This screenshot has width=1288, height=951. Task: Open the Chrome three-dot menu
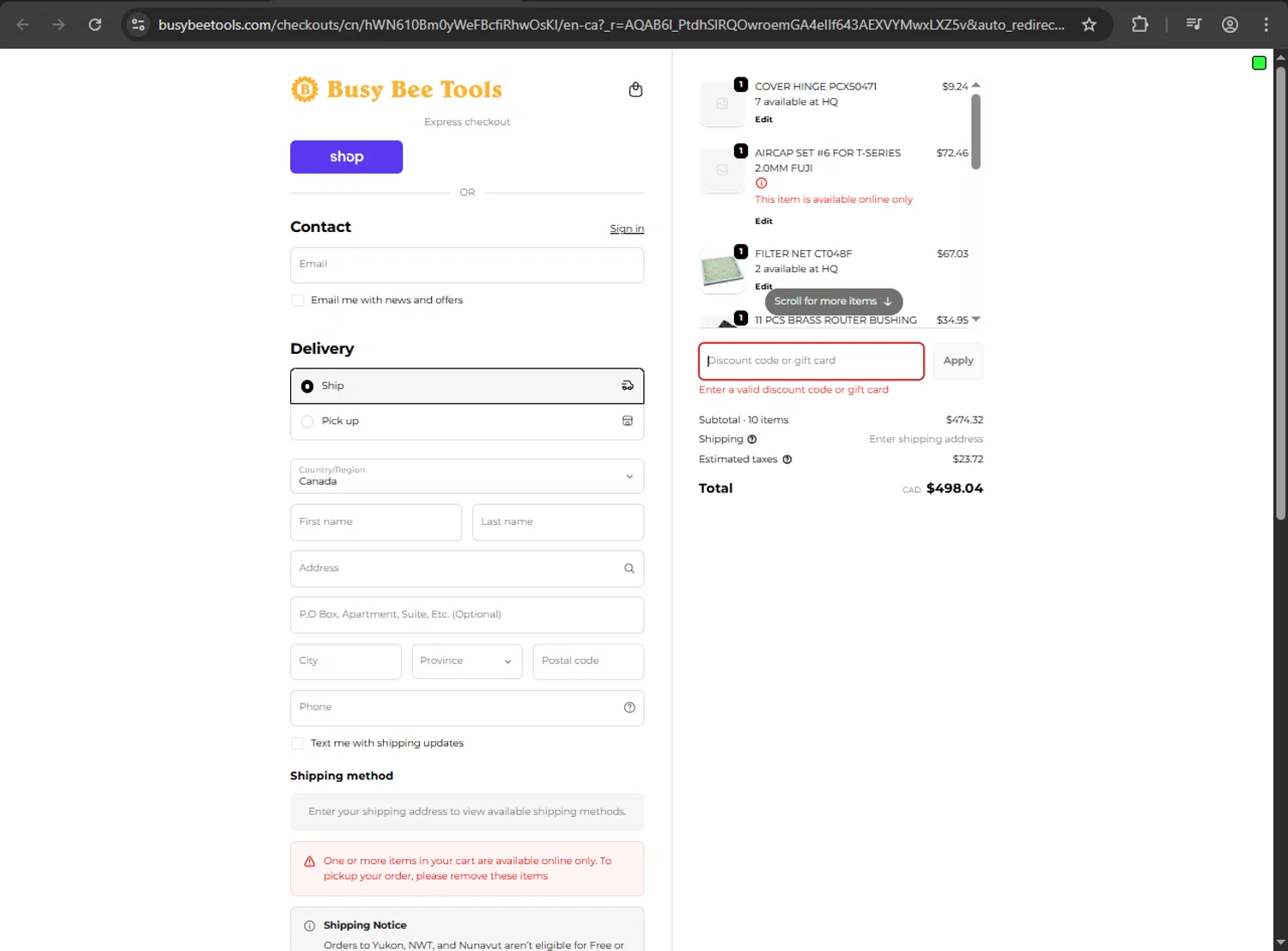[1266, 24]
